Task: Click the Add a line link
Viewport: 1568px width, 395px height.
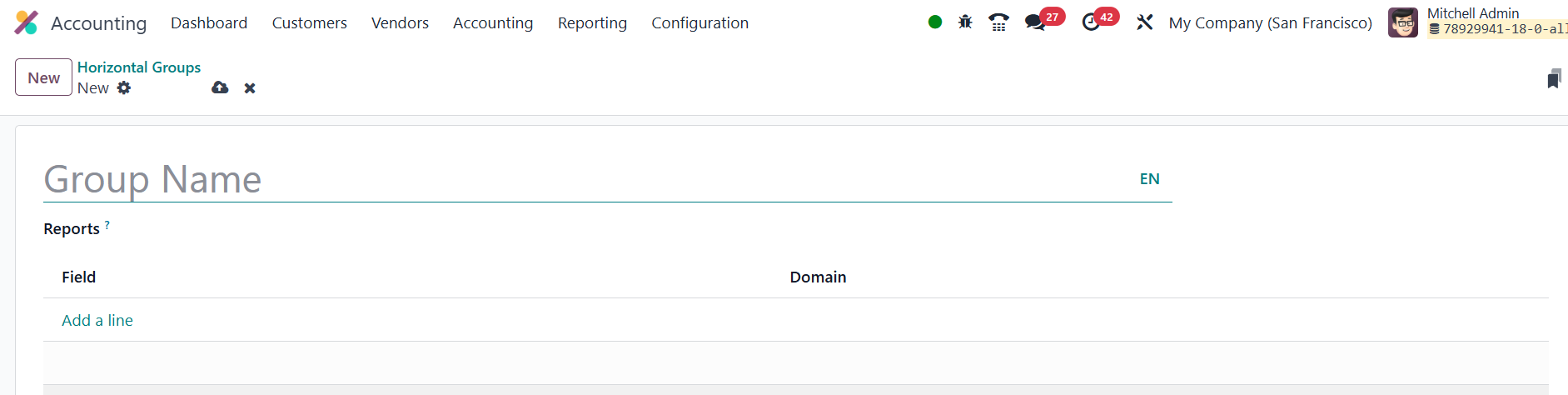Action: tap(97, 320)
